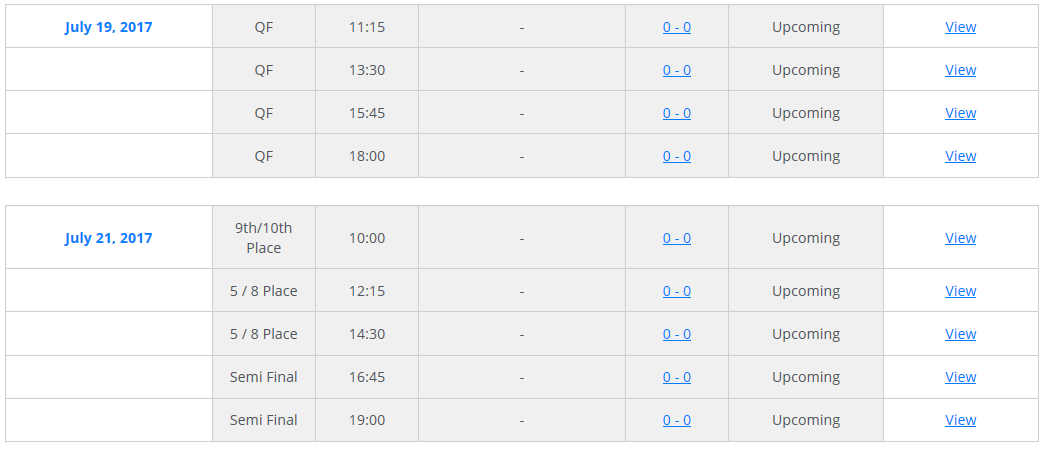The image size is (1045, 451).
Task: Click 0 - 0 score of 16:45 Semi Final
Action: [x=676, y=377]
